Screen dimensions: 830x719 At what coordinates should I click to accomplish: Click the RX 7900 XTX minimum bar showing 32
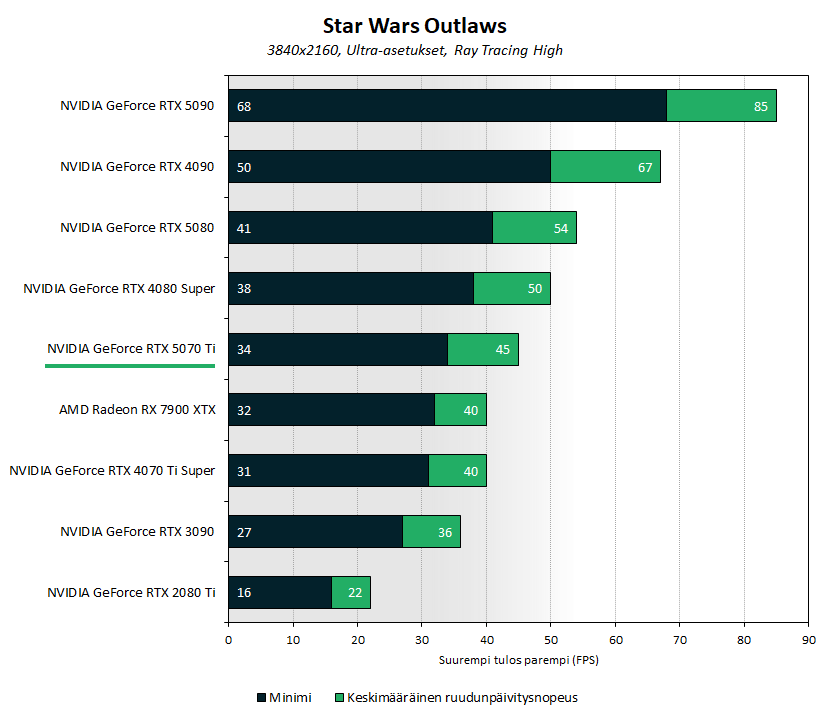pyautogui.click(x=332, y=410)
